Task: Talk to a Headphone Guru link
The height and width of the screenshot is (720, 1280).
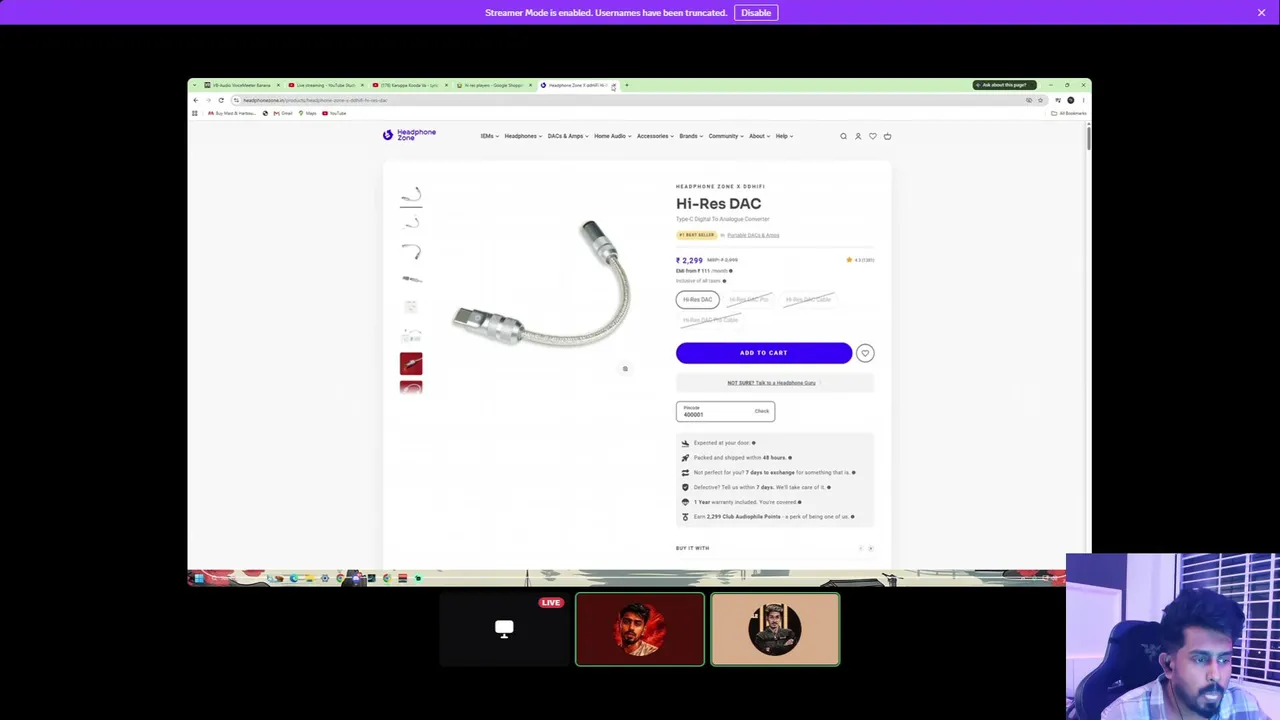Action: [771, 383]
